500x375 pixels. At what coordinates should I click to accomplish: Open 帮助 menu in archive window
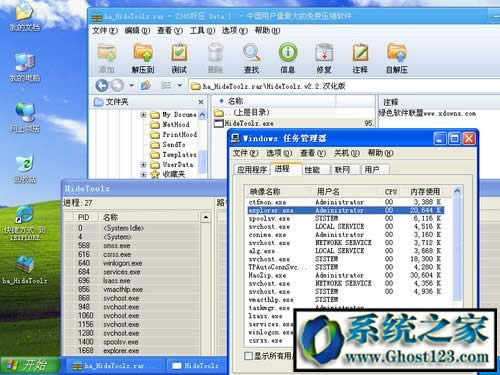(x=267, y=31)
